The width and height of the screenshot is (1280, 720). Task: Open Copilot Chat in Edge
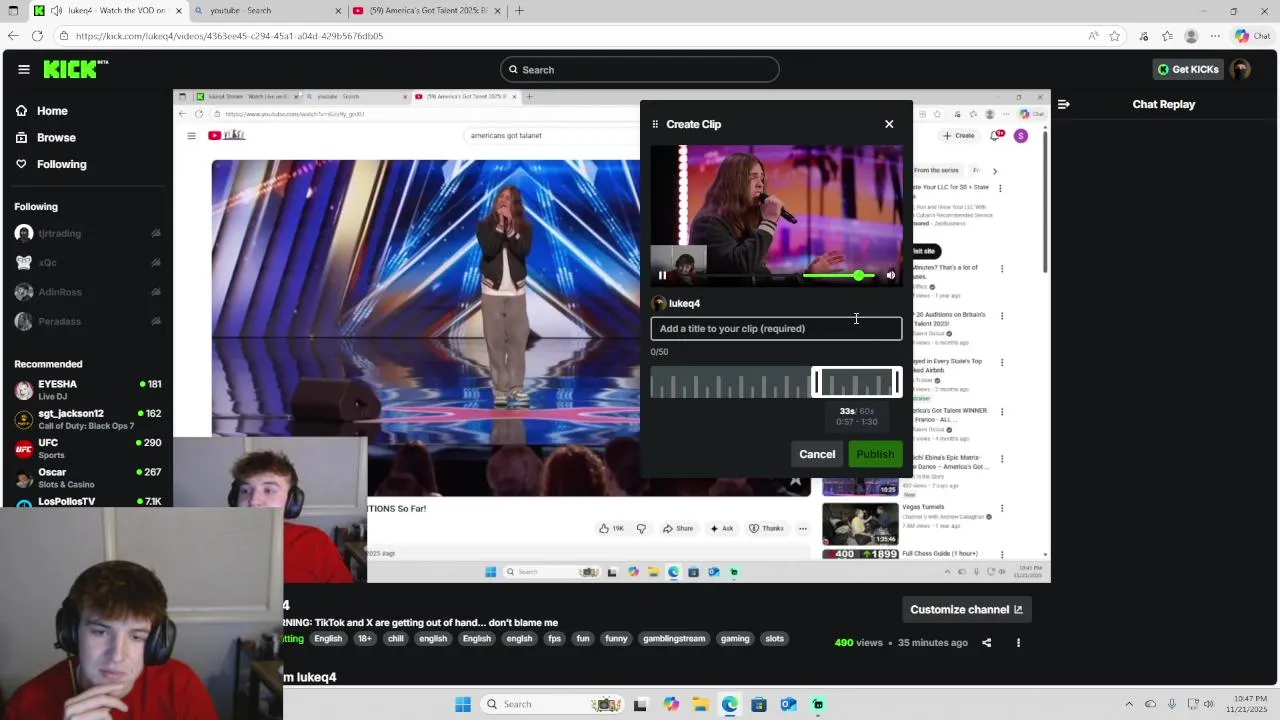(x=1251, y=36)
